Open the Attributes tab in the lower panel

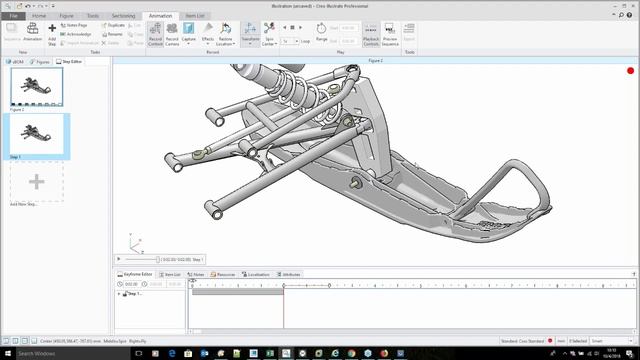click(288, 274)
